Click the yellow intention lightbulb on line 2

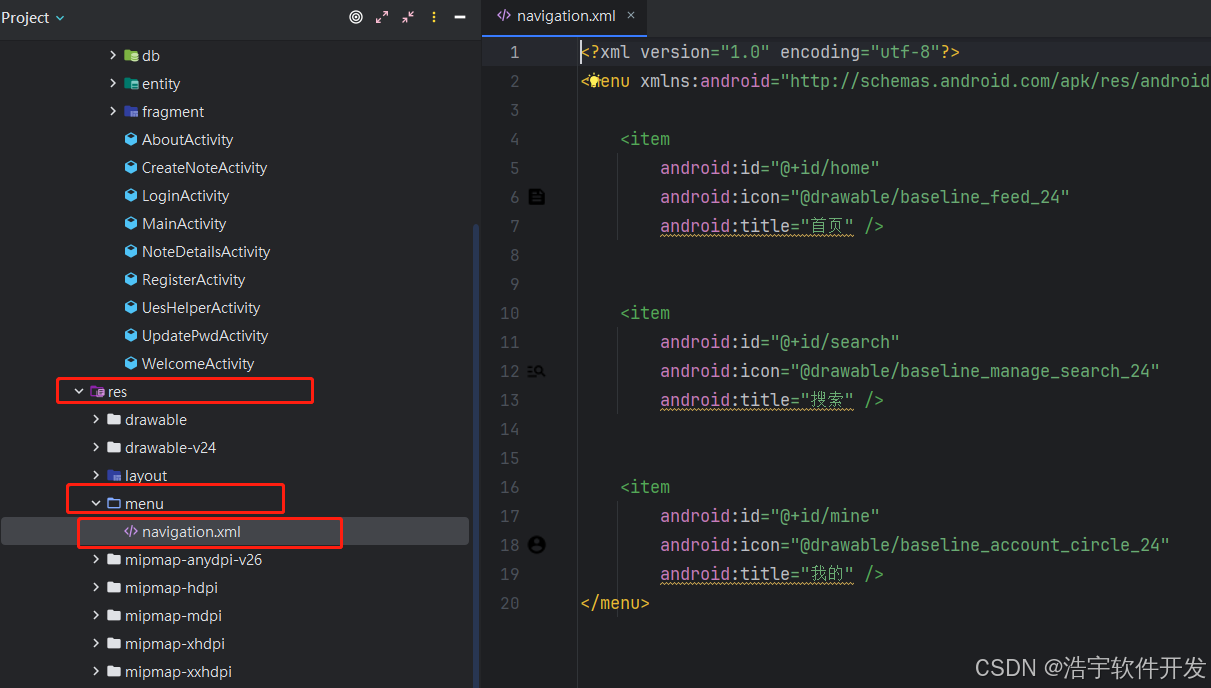click(594, 81)
